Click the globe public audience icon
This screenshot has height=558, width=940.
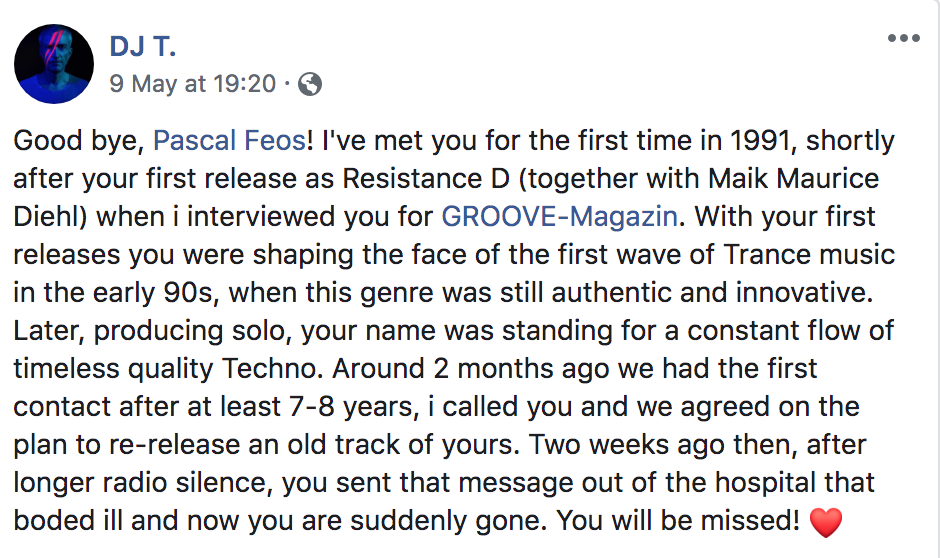click(310, 84)
